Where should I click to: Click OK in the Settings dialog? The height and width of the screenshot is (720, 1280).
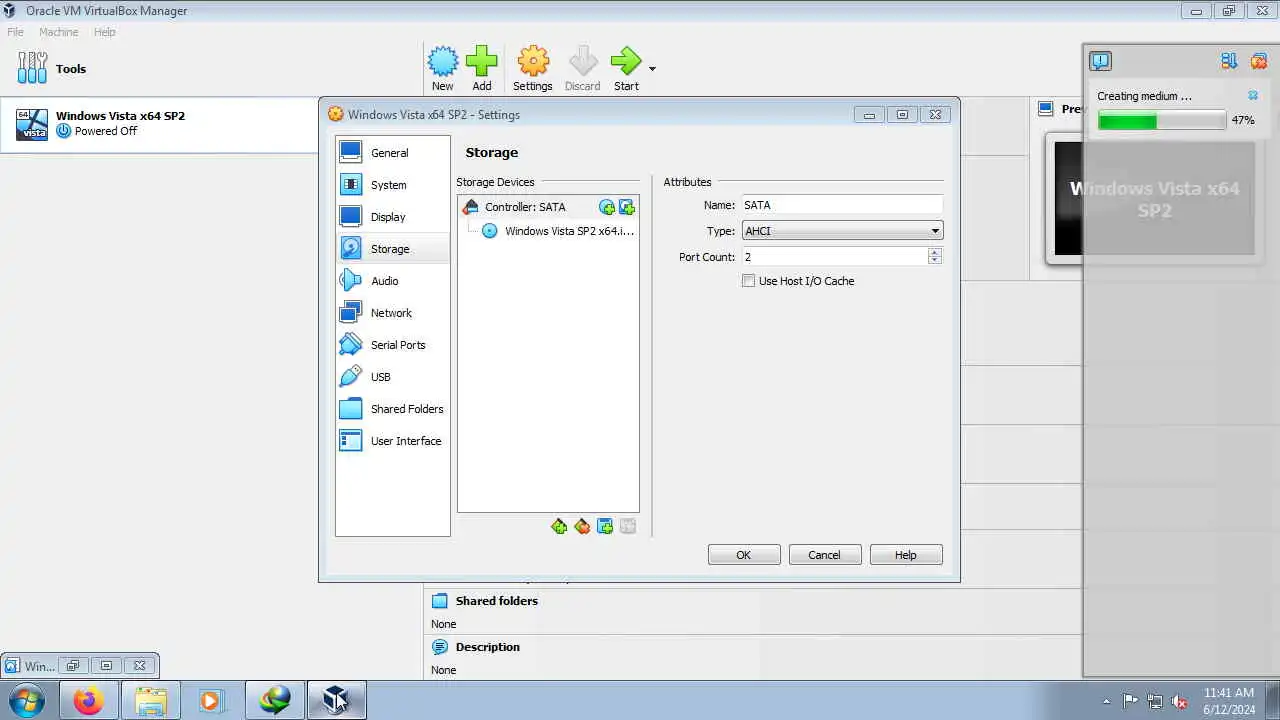click(744, 555)
